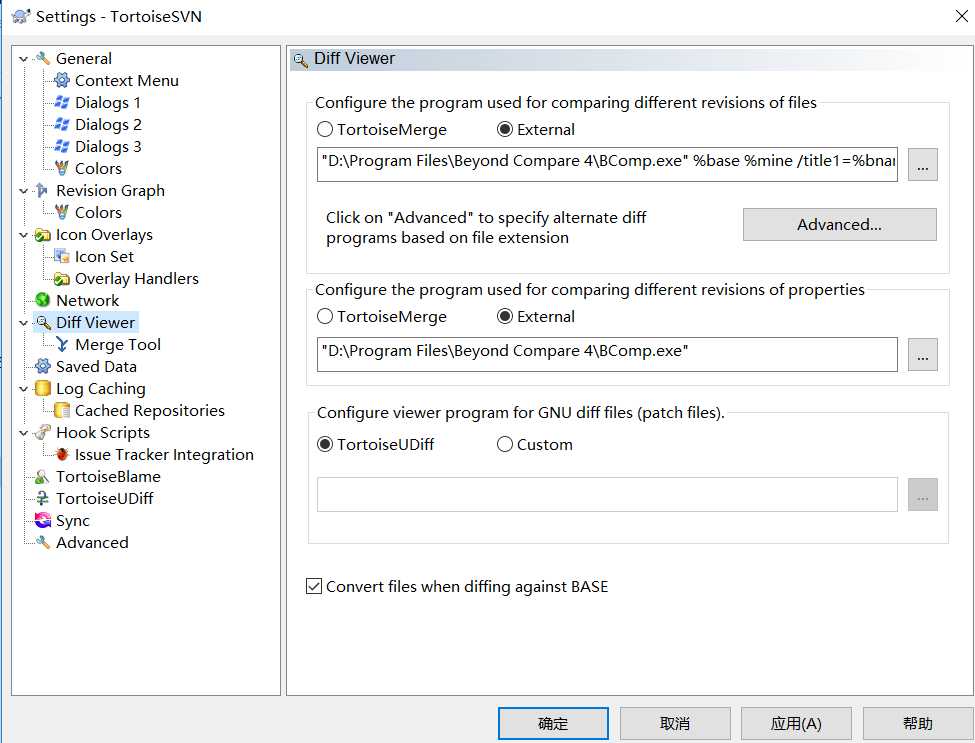Click the Merge Tool icon
The image size is (975, 743).
click(x=62, y=344)
